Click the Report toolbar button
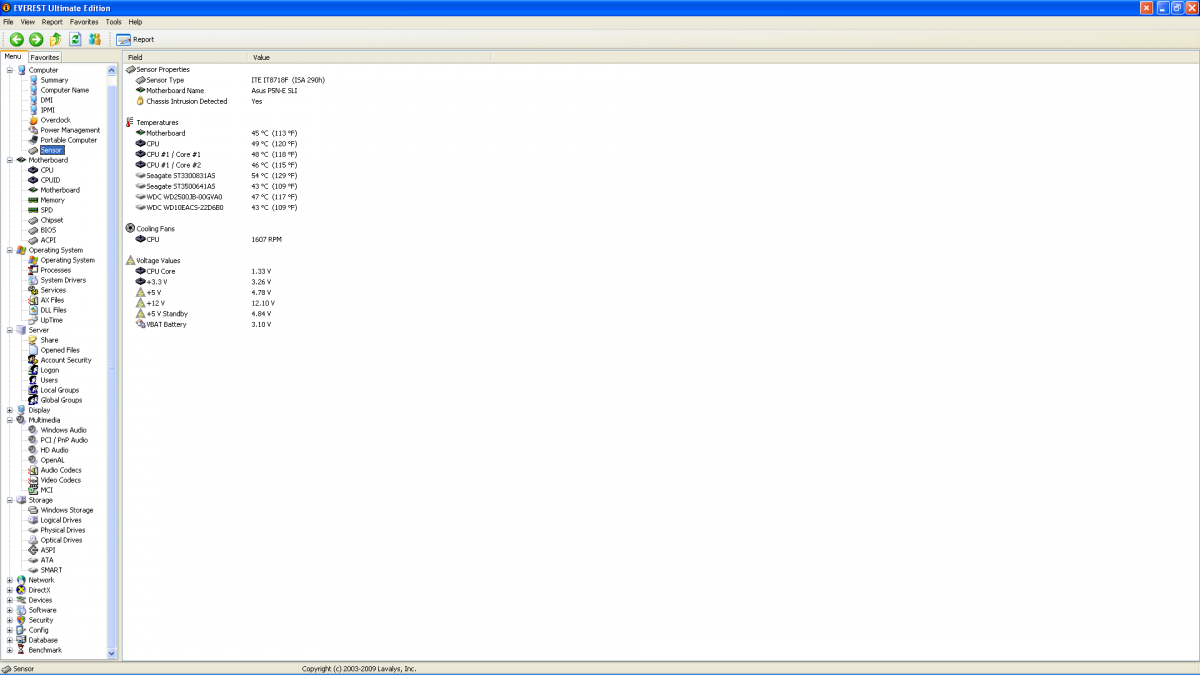The image size is (1200, 675). [135, 39]
